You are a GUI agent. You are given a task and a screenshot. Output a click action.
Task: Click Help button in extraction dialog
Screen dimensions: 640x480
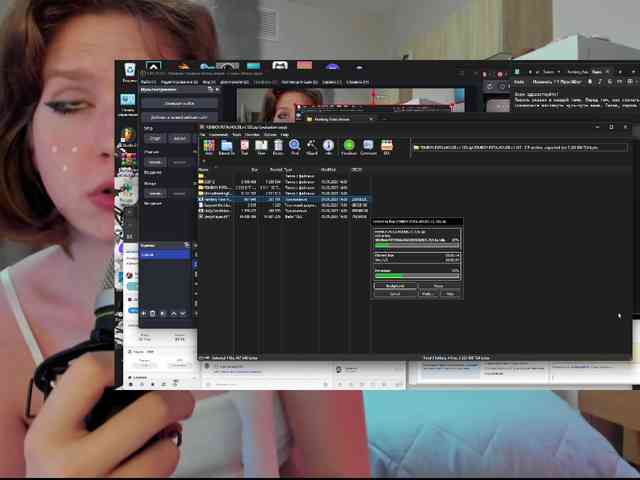[450, 293]
